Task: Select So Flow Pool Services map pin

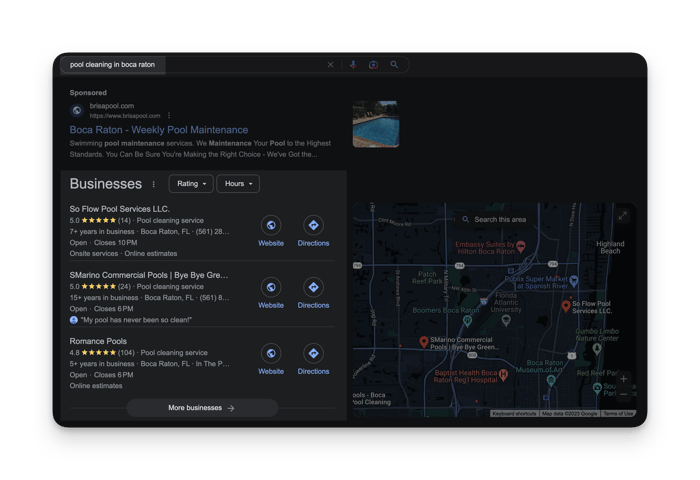Action: pyautogui.click(x=566, y=306)
